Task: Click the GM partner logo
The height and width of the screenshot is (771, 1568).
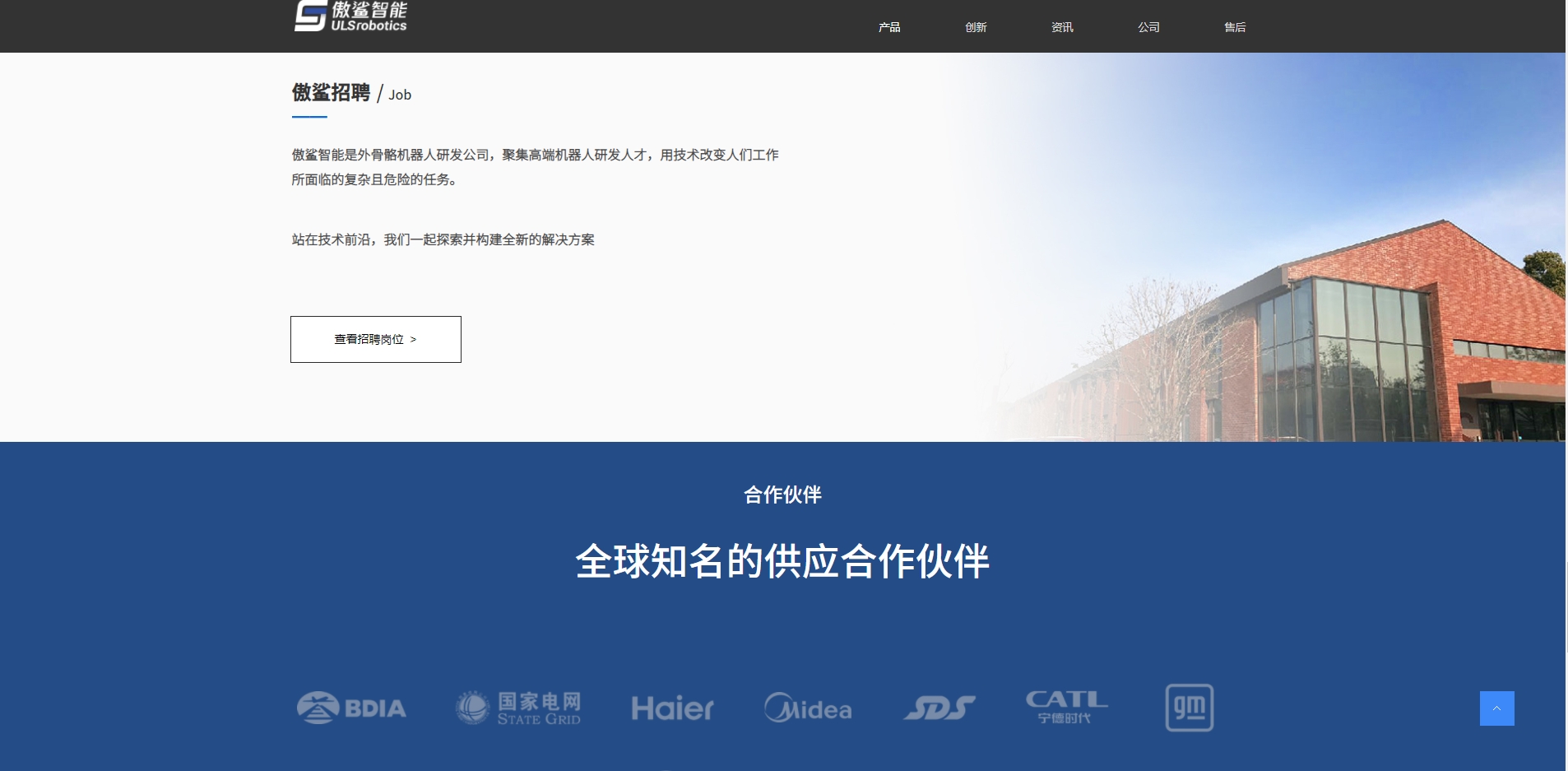Action: coord(1190,708)
